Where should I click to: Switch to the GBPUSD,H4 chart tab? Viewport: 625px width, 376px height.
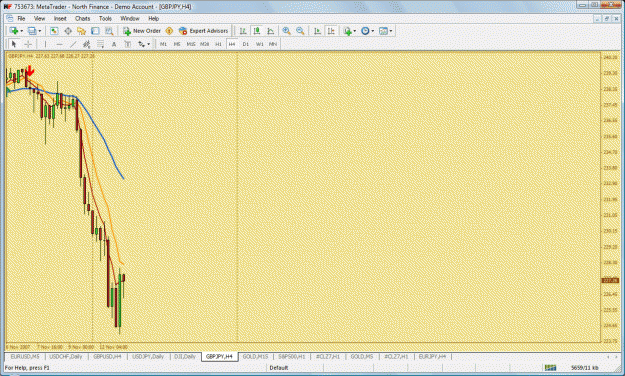coord(107,356)
